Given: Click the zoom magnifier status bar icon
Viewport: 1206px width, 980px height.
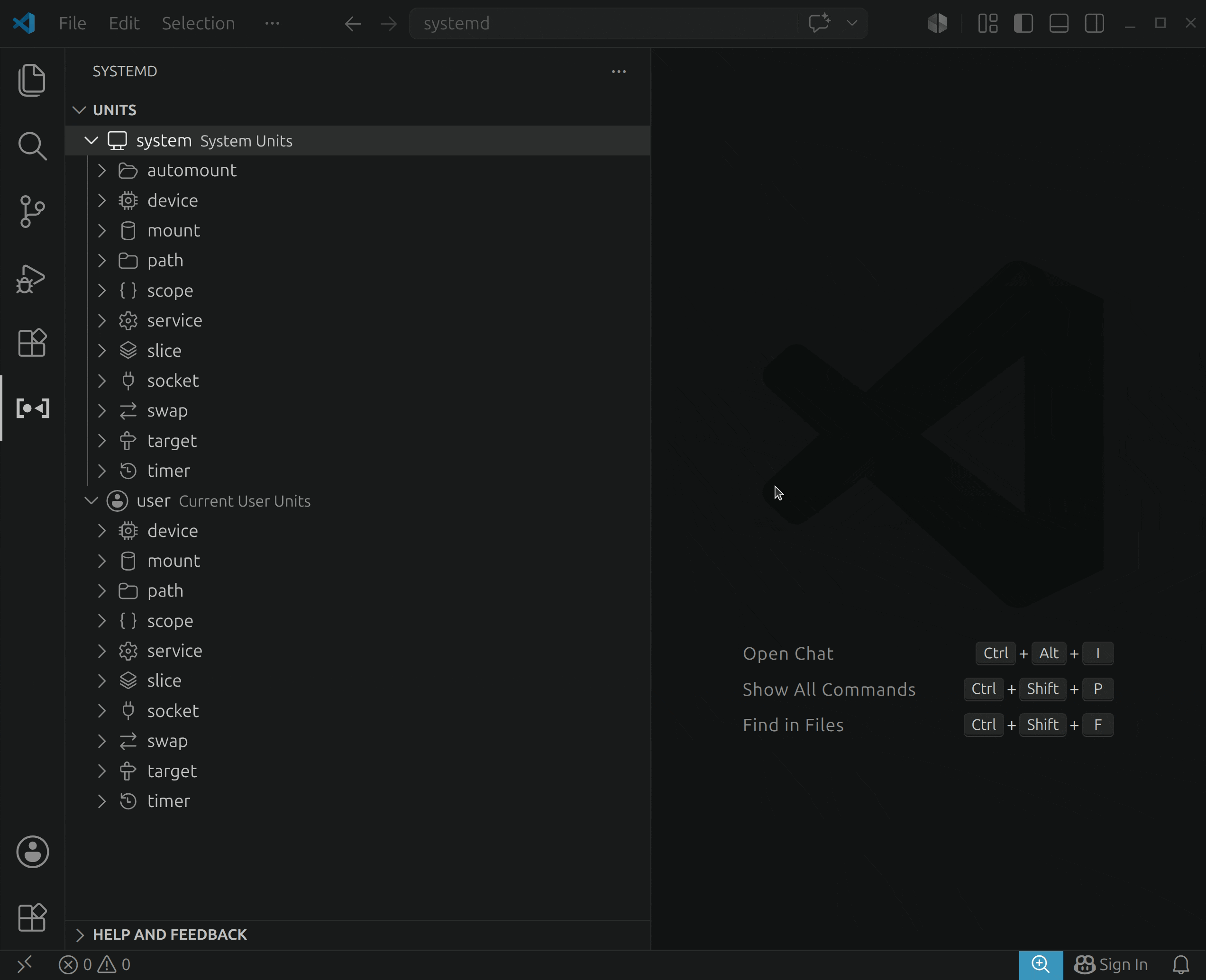Looking at the screenshot, I should pos(1041,965).
